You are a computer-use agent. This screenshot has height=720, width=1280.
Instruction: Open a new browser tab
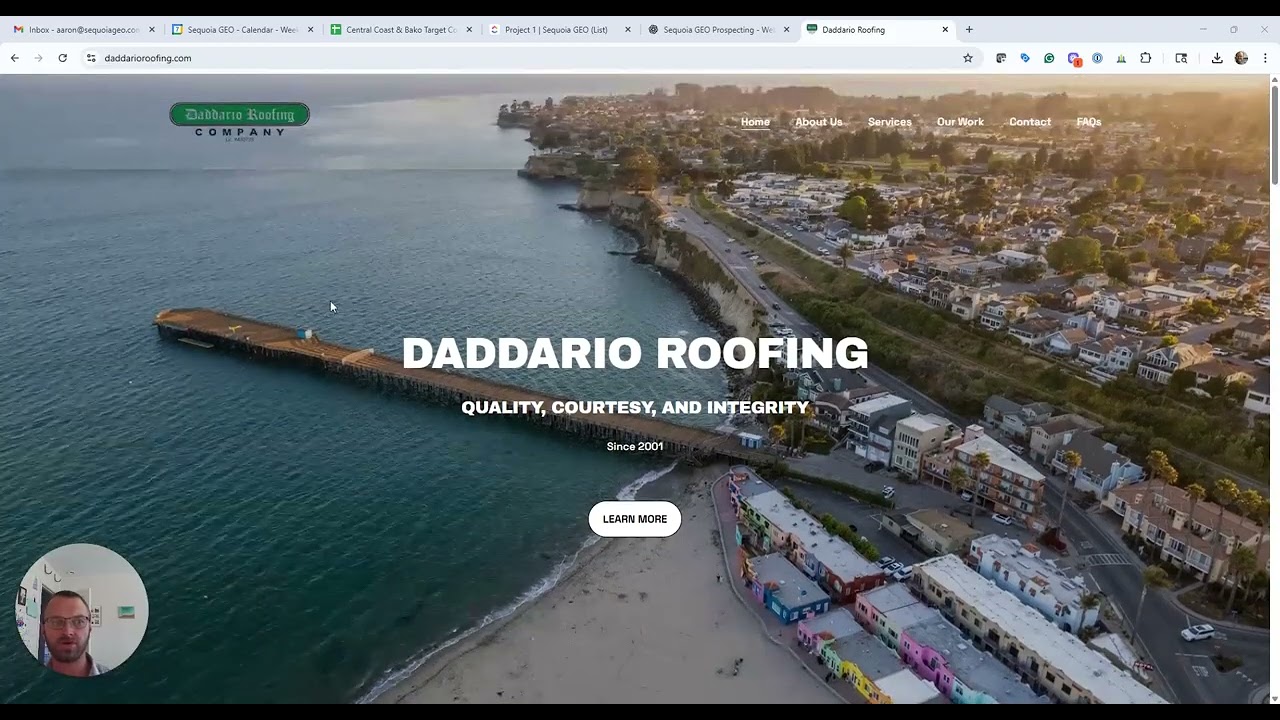[x=969, y=30]
